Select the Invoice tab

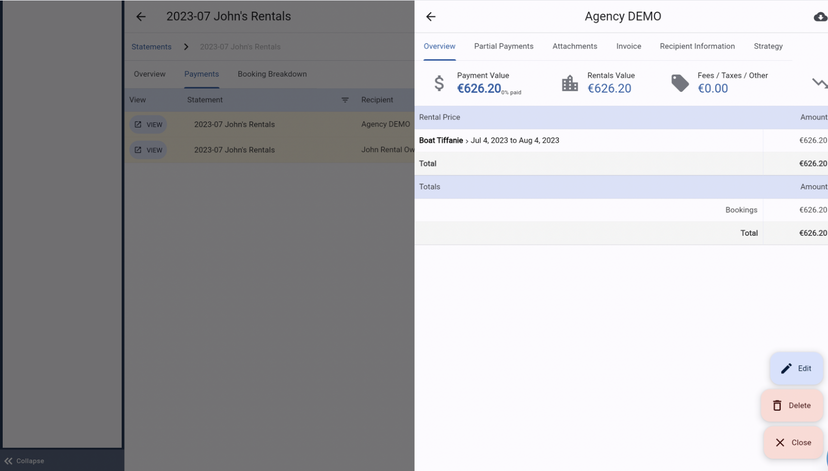628,46
